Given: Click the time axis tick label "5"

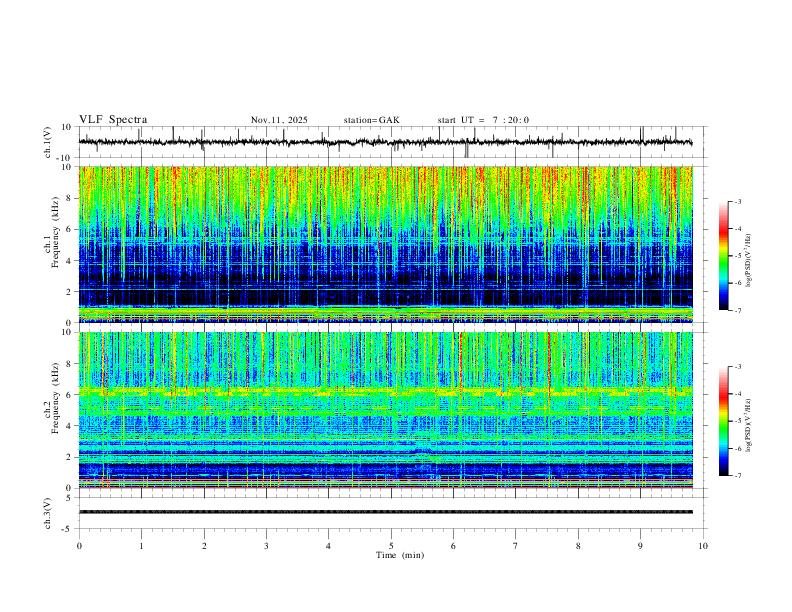Looking at the screenshot, I should coord(391,546).
